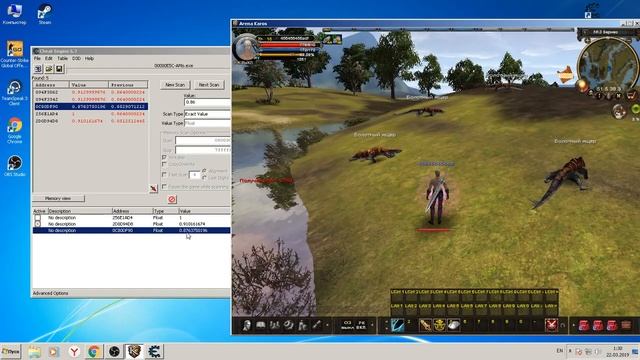Click Advanced Options at bottom of Cheat Engine
Image resolution: width=640 pixels, height=360 pixels.
click(x=51, y=293)
